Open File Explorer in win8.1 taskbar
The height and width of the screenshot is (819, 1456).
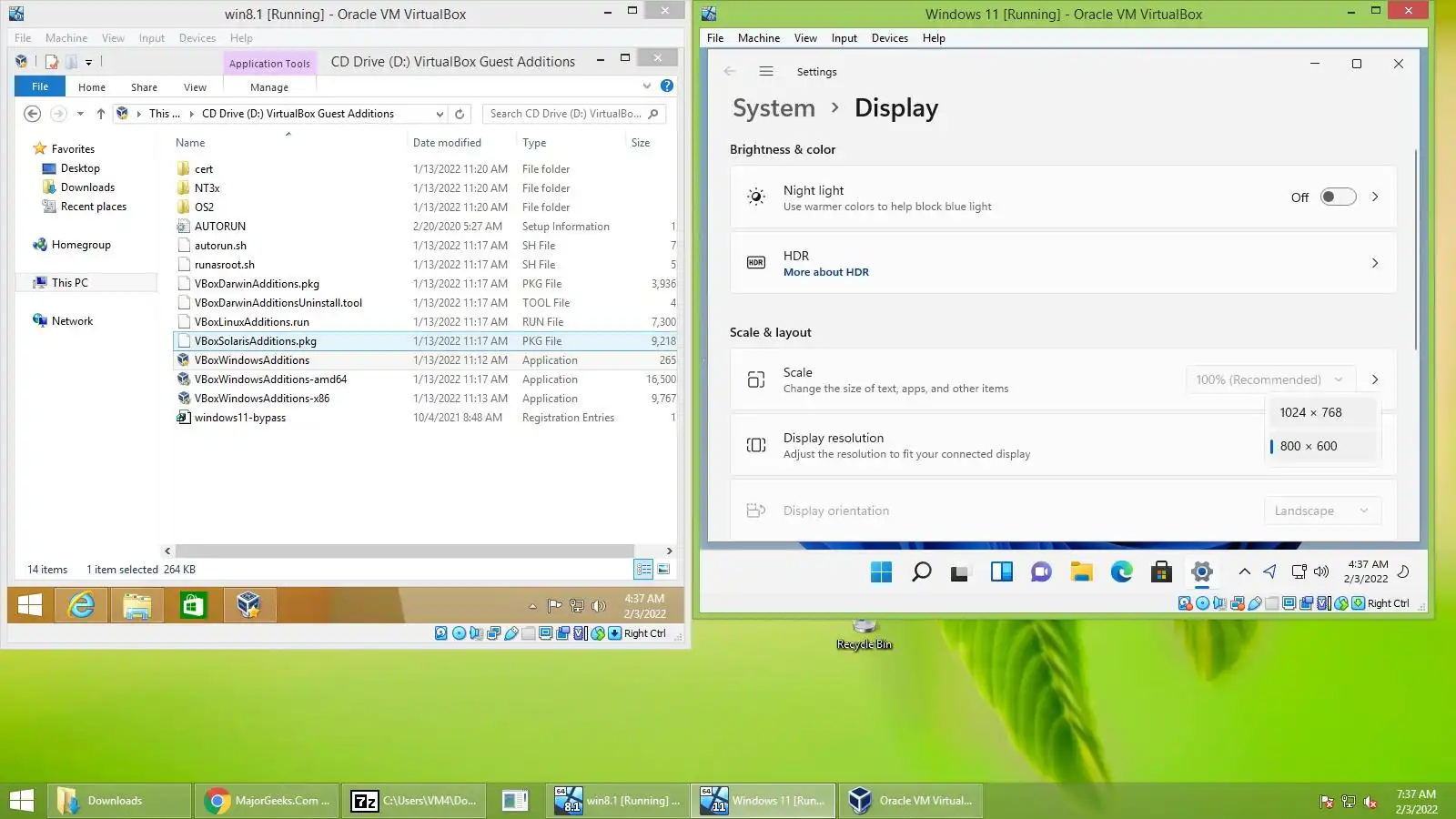pyautogui.click(x=136, y=605)
